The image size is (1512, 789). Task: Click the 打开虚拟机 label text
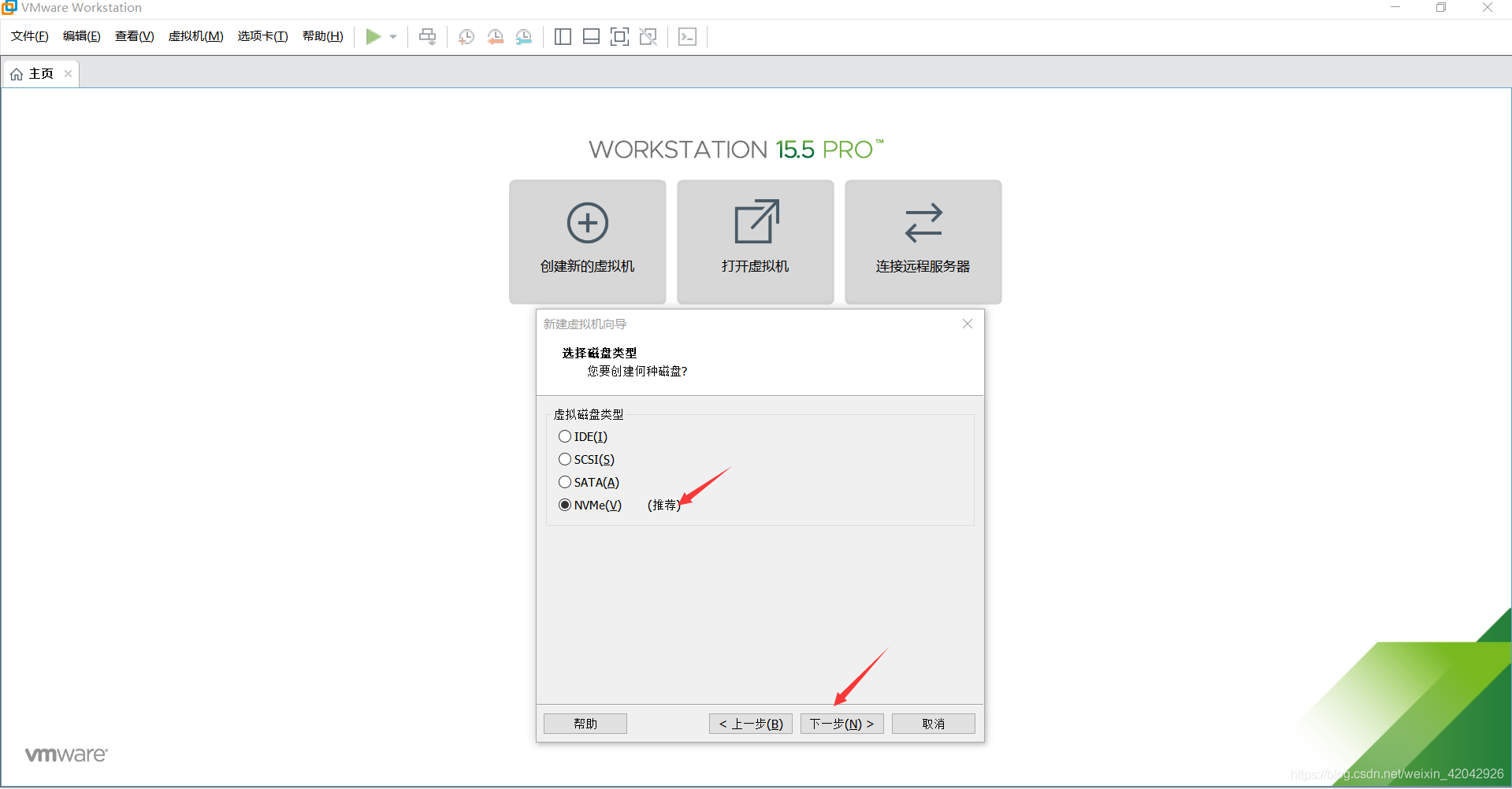[x=756, y=266]
